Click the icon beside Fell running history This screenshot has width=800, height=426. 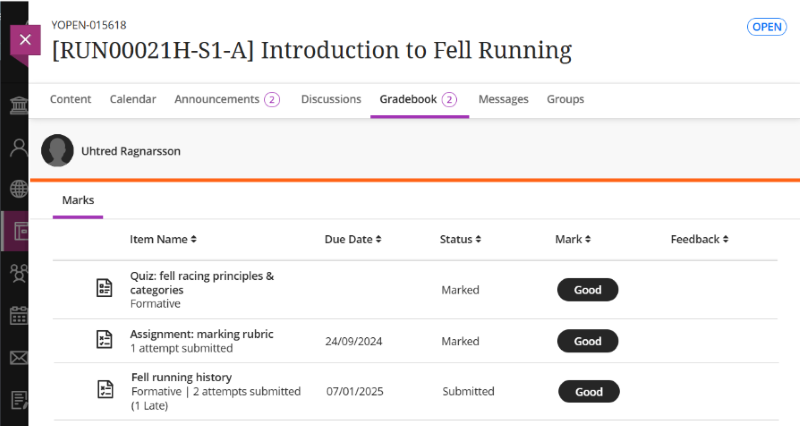pyautogui.click(x=104, y=390)
